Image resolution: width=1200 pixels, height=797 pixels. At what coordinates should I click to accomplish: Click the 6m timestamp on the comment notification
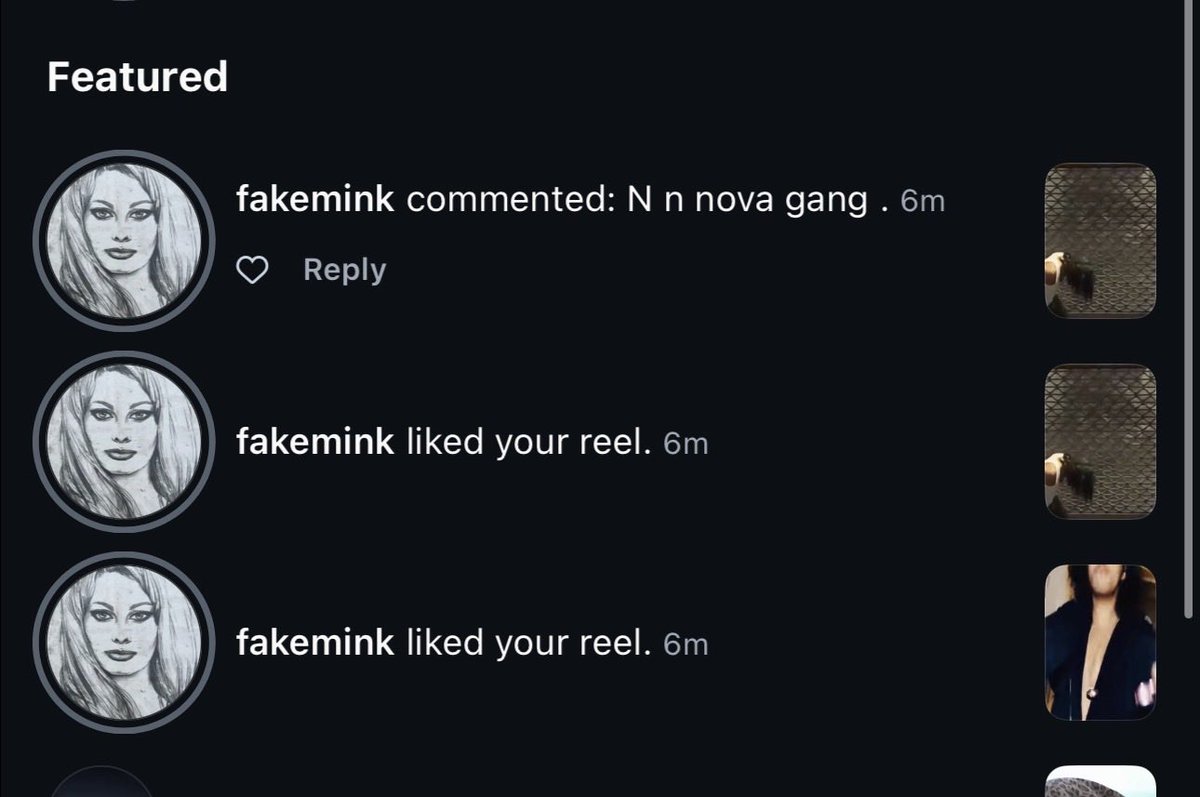pos(922,202)
